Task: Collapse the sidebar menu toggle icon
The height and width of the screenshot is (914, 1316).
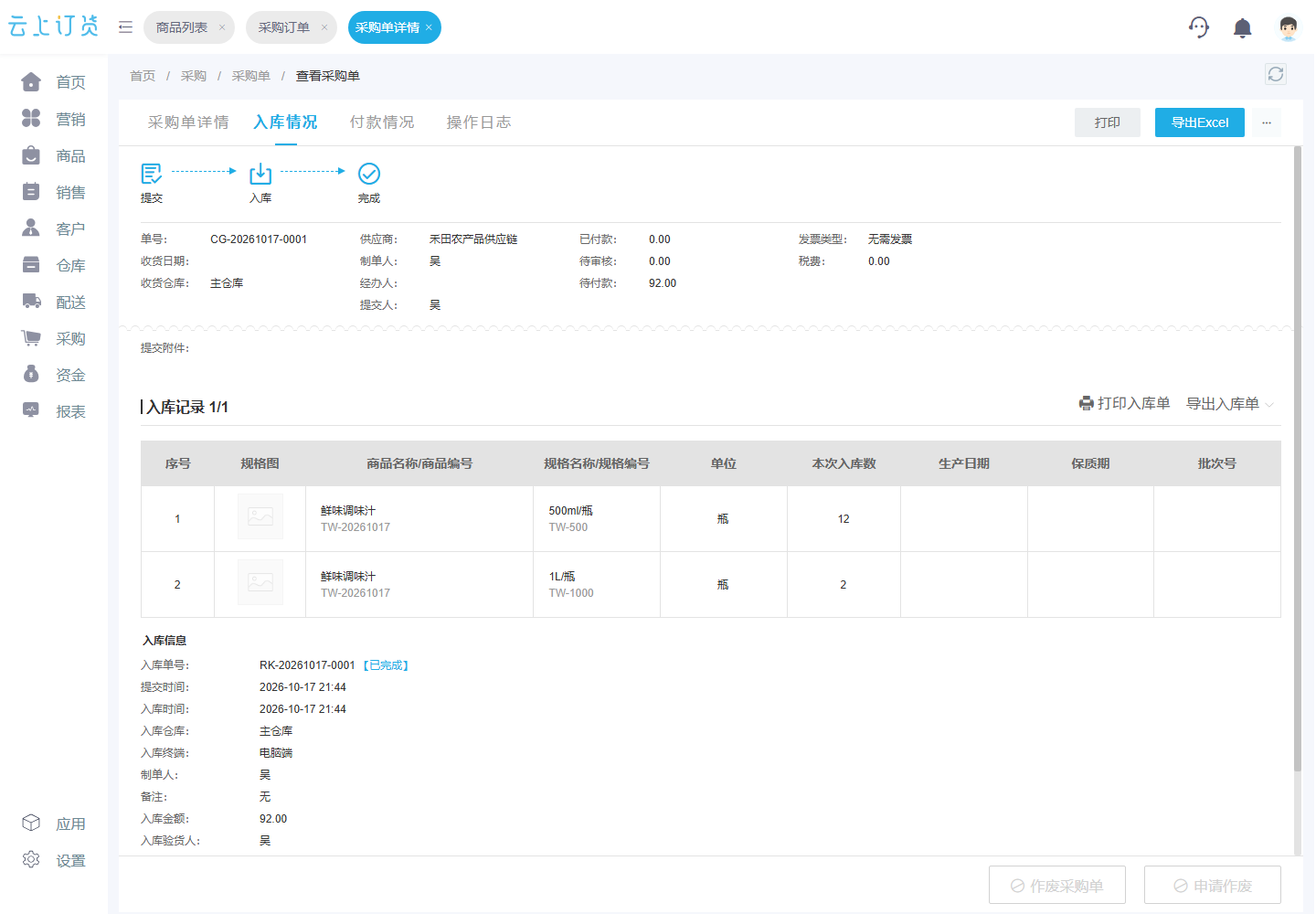Action: coord(125,27)
